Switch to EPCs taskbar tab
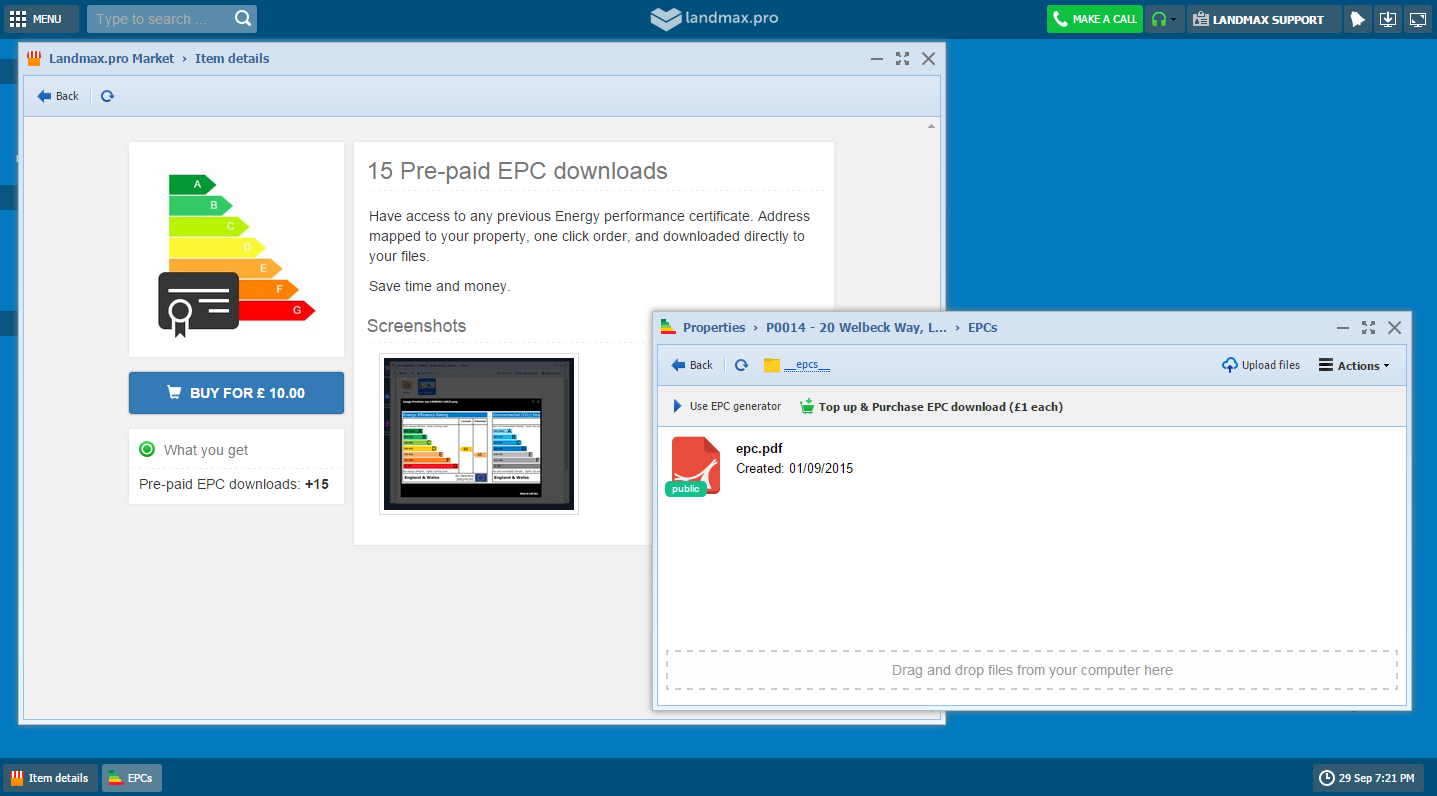The image size is (1437, 796). (131, 778)
